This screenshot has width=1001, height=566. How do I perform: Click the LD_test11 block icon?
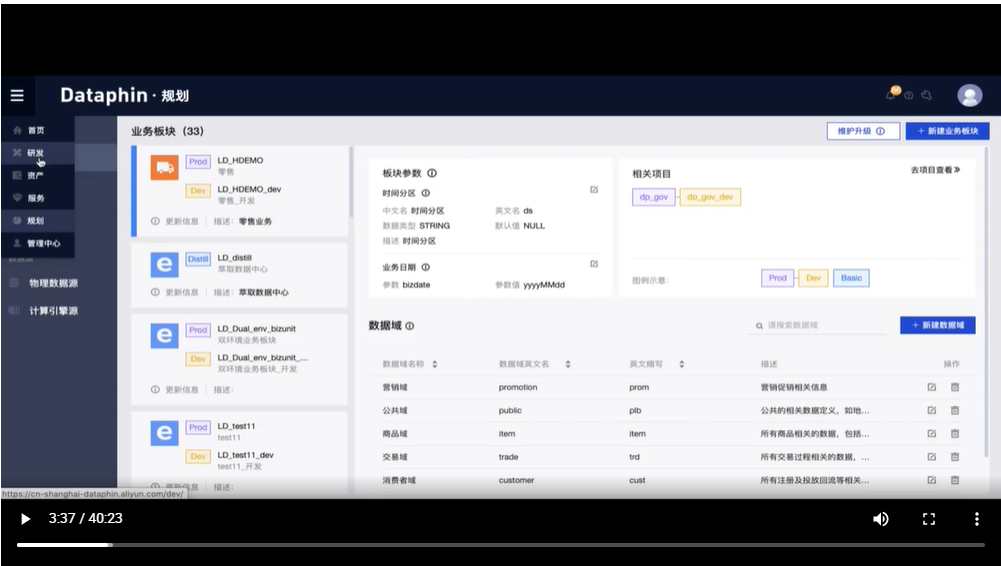coord(164,433)
